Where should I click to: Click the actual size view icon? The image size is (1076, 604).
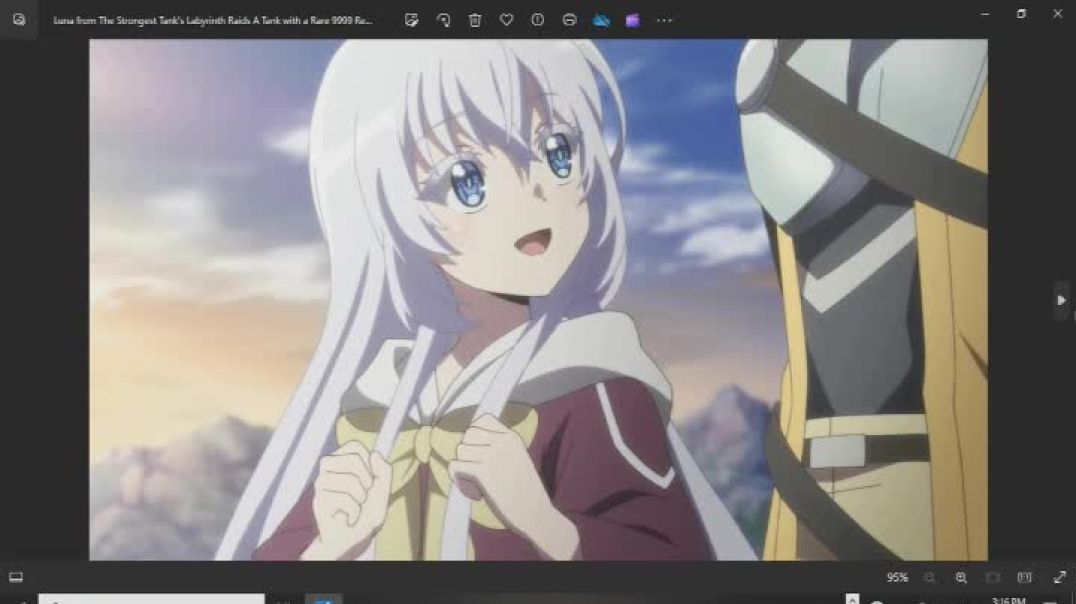pyautogui.click(x=1024, y=578)
